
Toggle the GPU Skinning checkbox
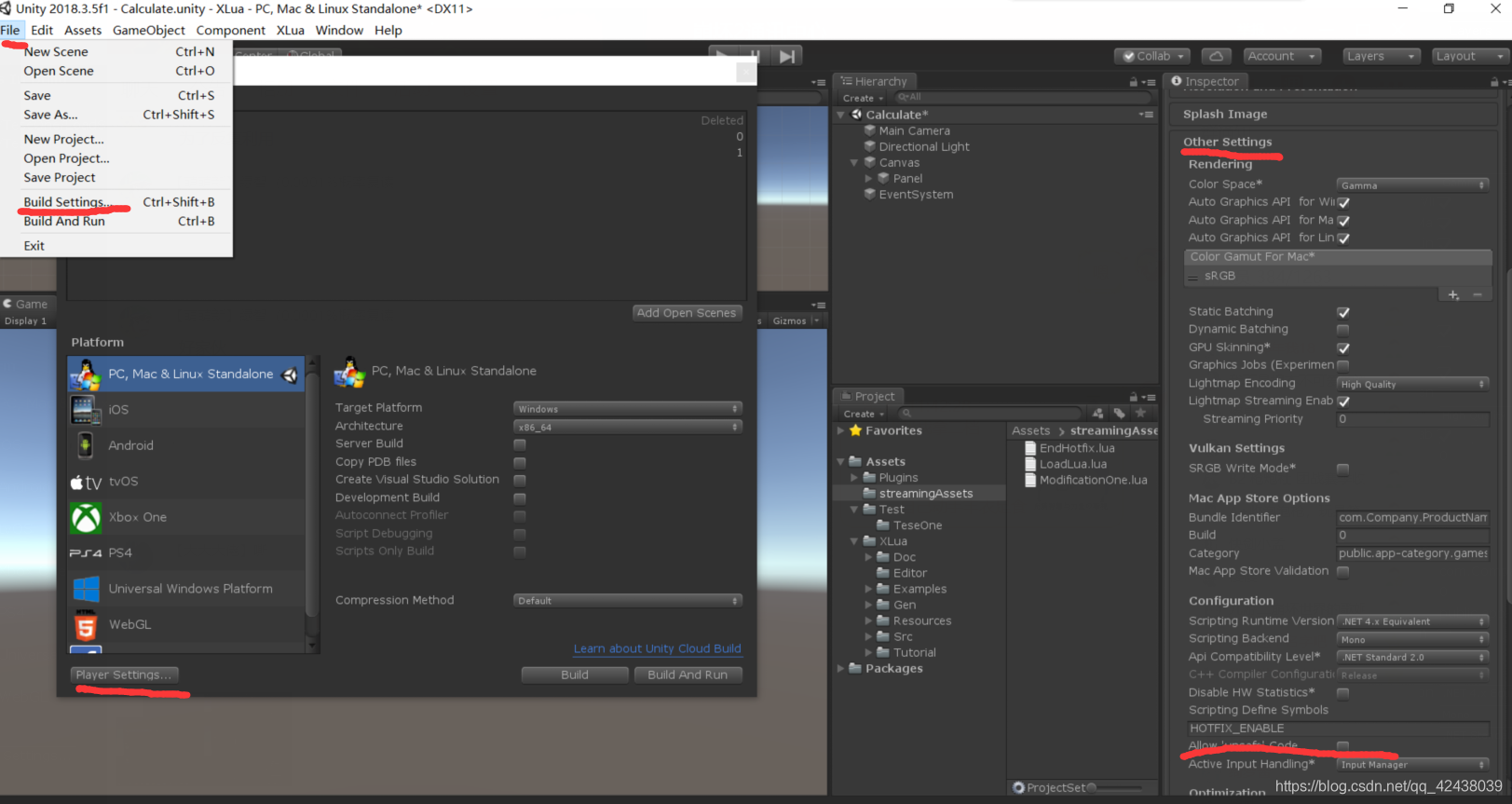click(x=1343, y=347)
